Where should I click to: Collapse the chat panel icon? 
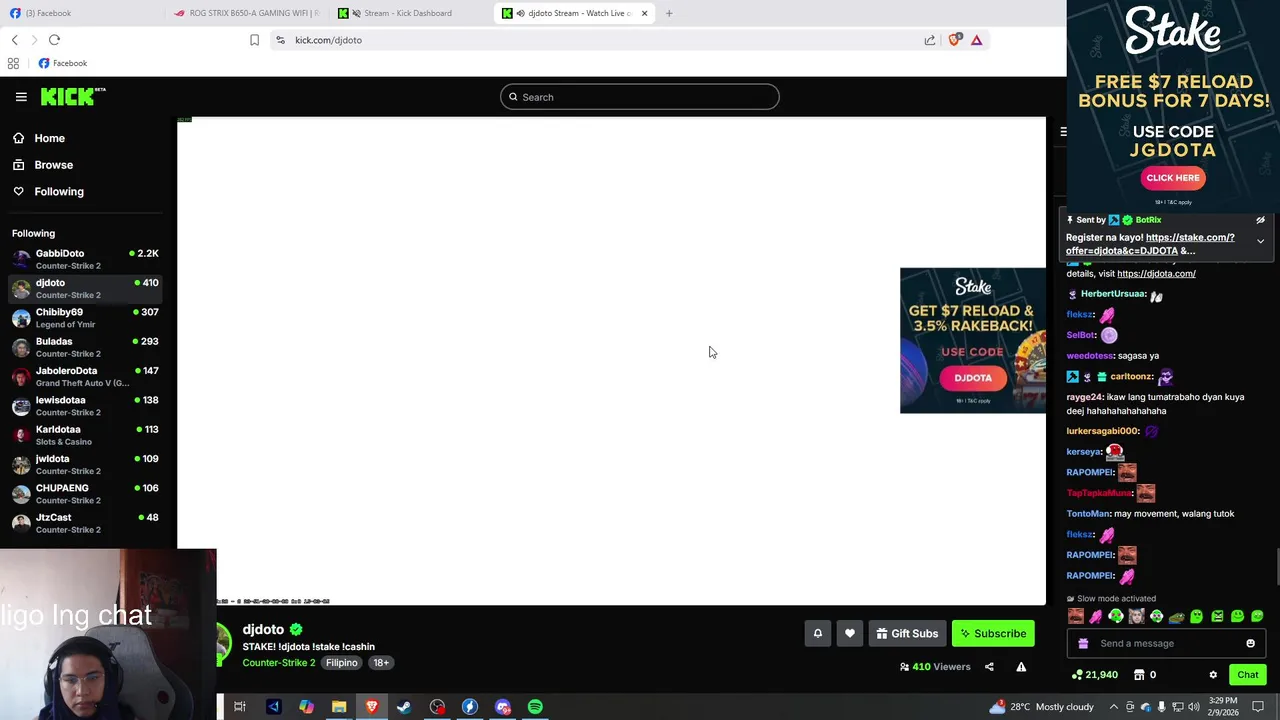coord(1063,132)
